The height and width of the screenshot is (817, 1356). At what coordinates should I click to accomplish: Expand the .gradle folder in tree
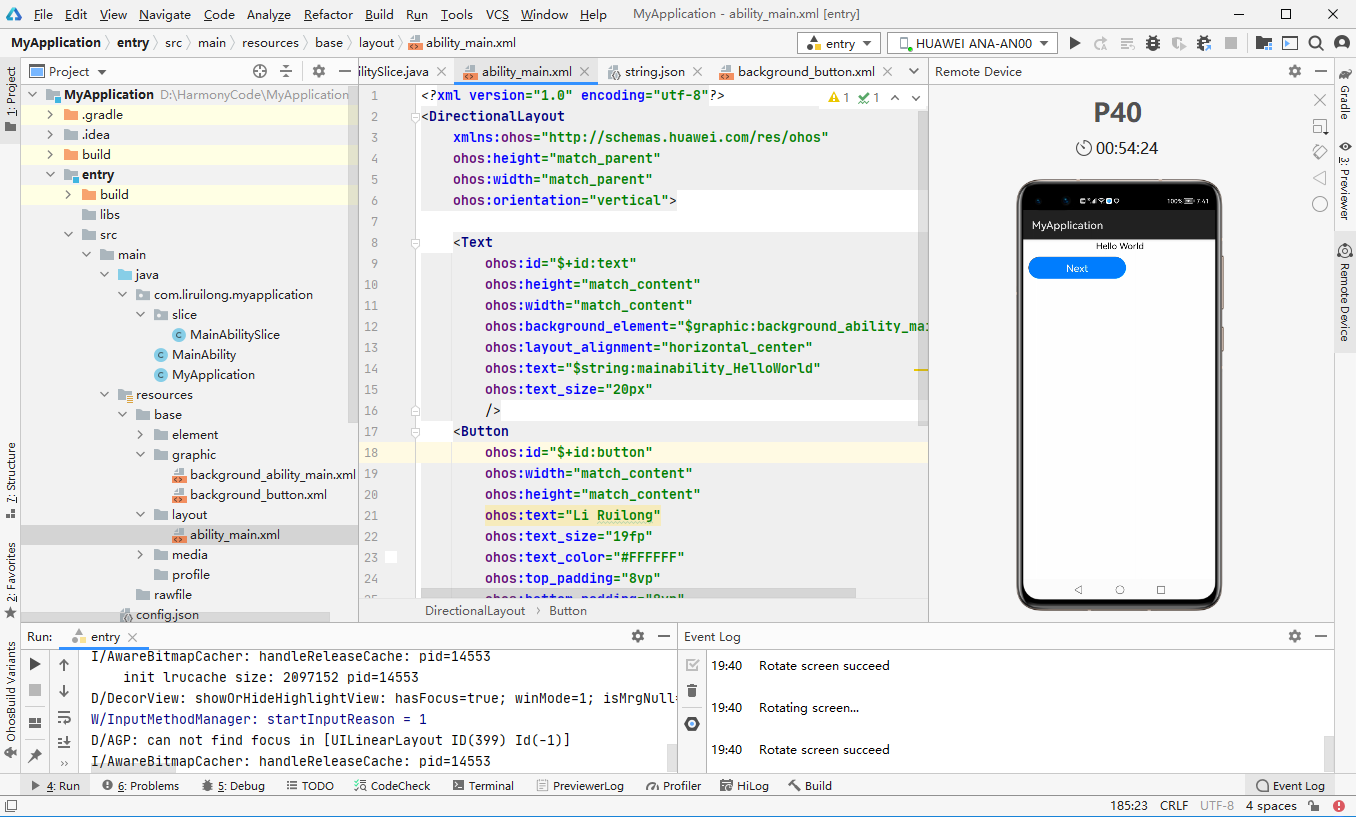pos(50,115)
